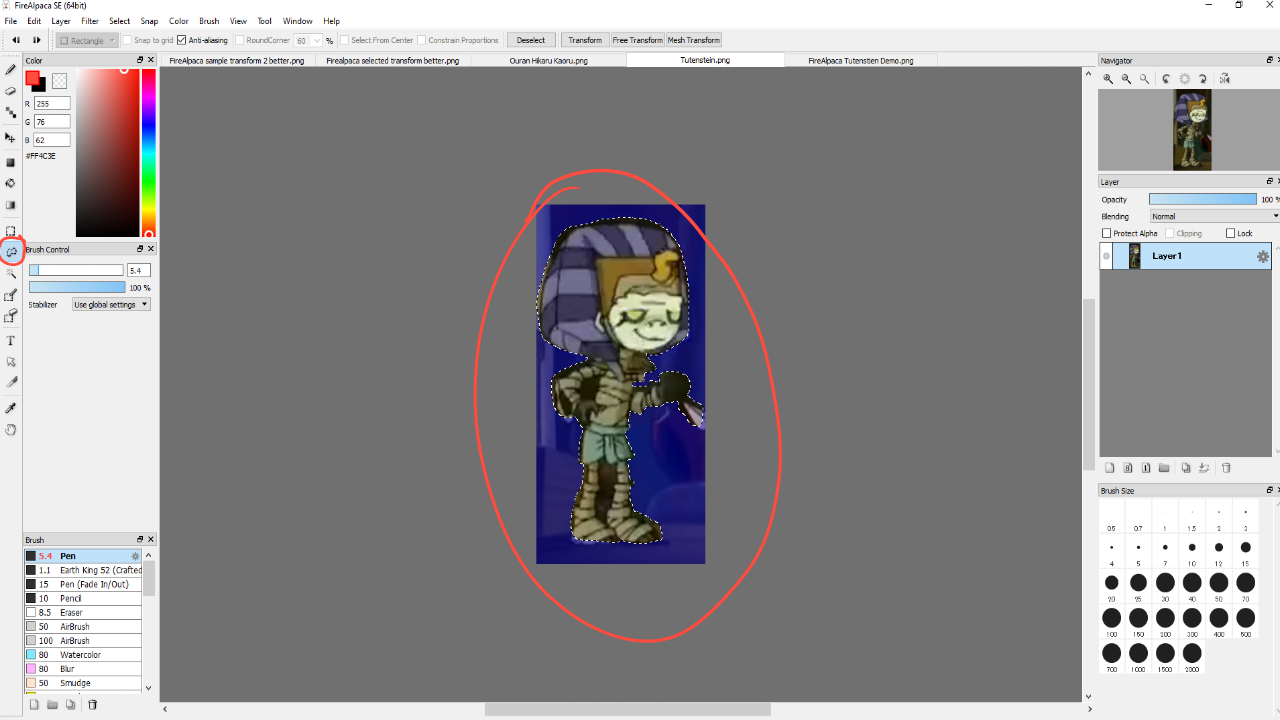The height and width of the screenshot is (720, 1280).
Task: Delete the brush using the Brush panel trash icon
Action: coord(93,705)
